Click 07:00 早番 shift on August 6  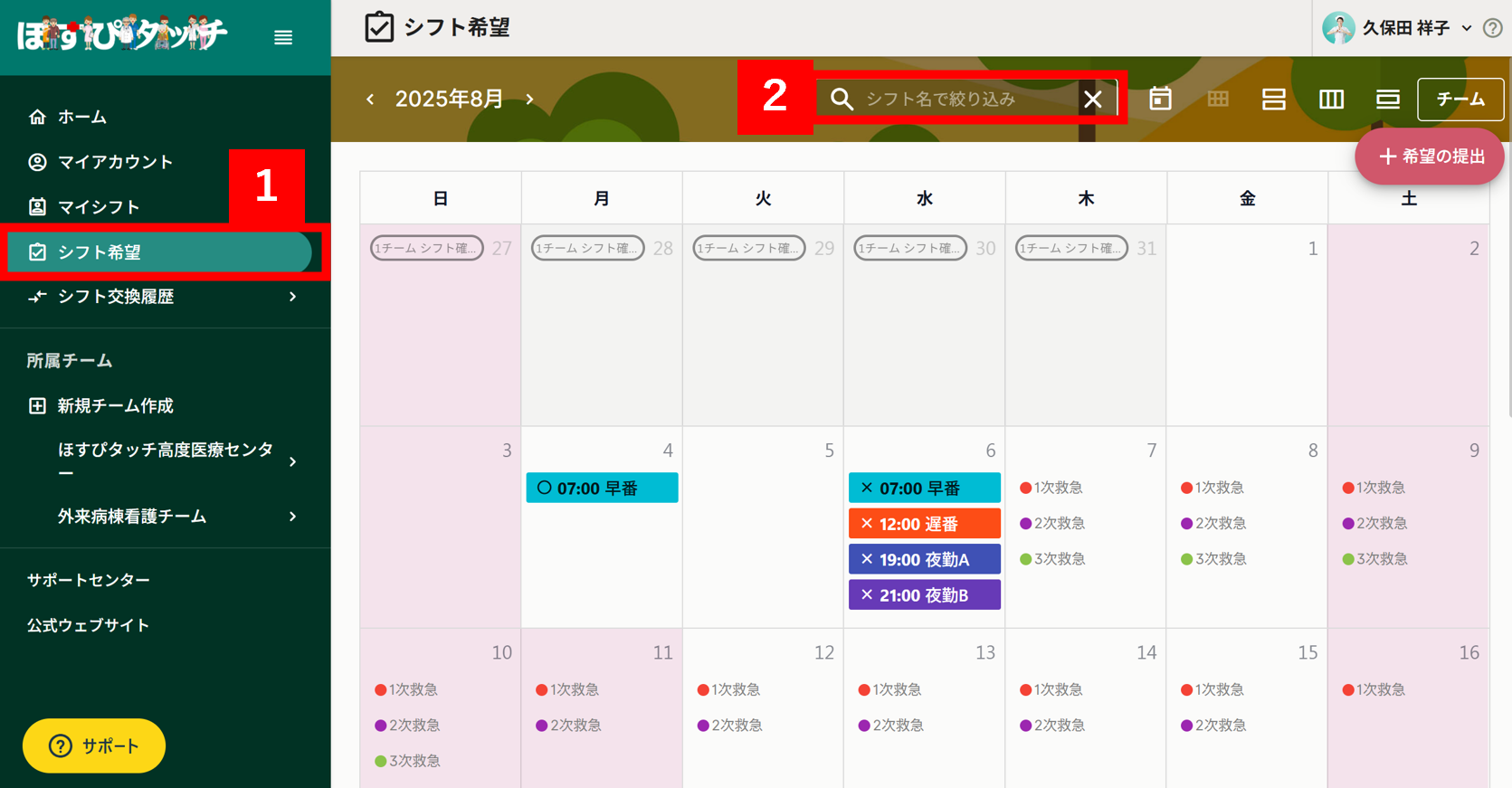[x=925, y=488]
